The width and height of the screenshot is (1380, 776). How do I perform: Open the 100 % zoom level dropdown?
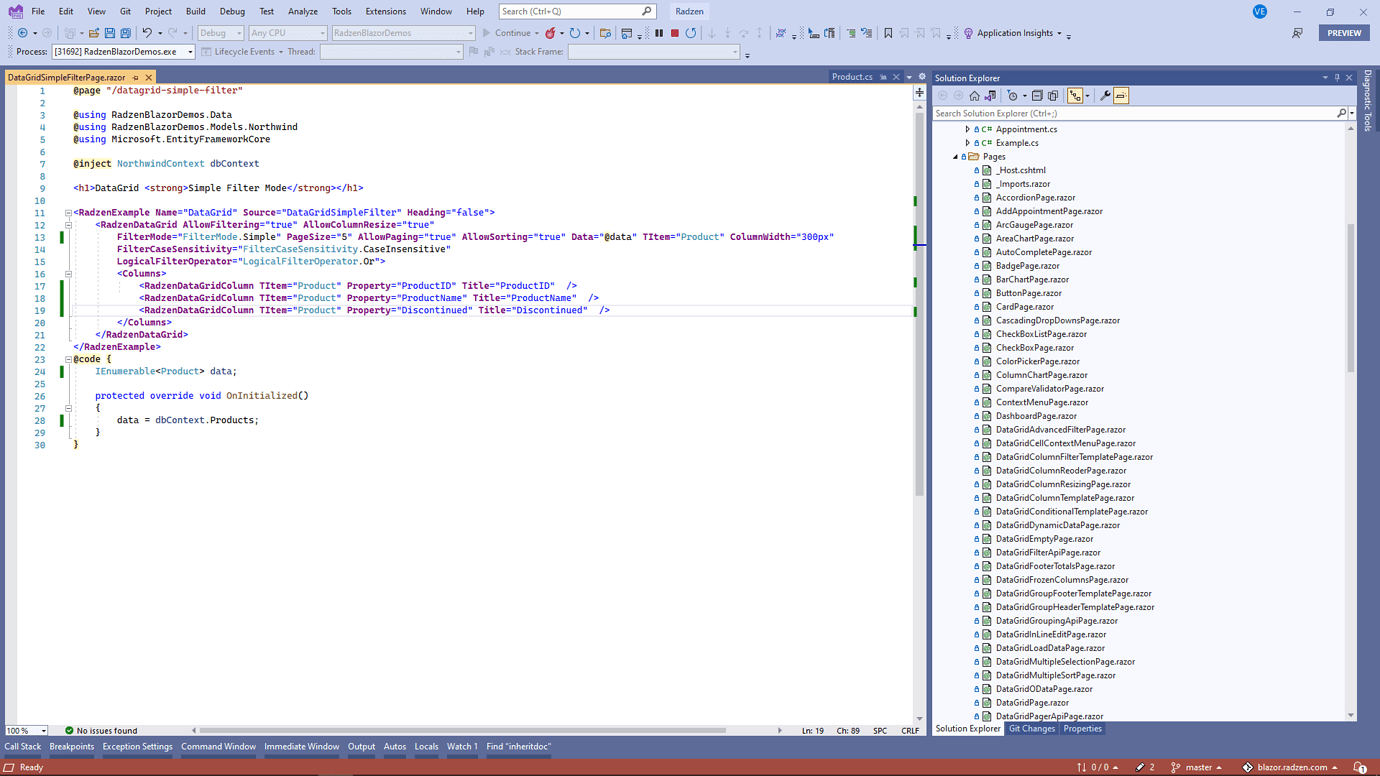(26, 731)
